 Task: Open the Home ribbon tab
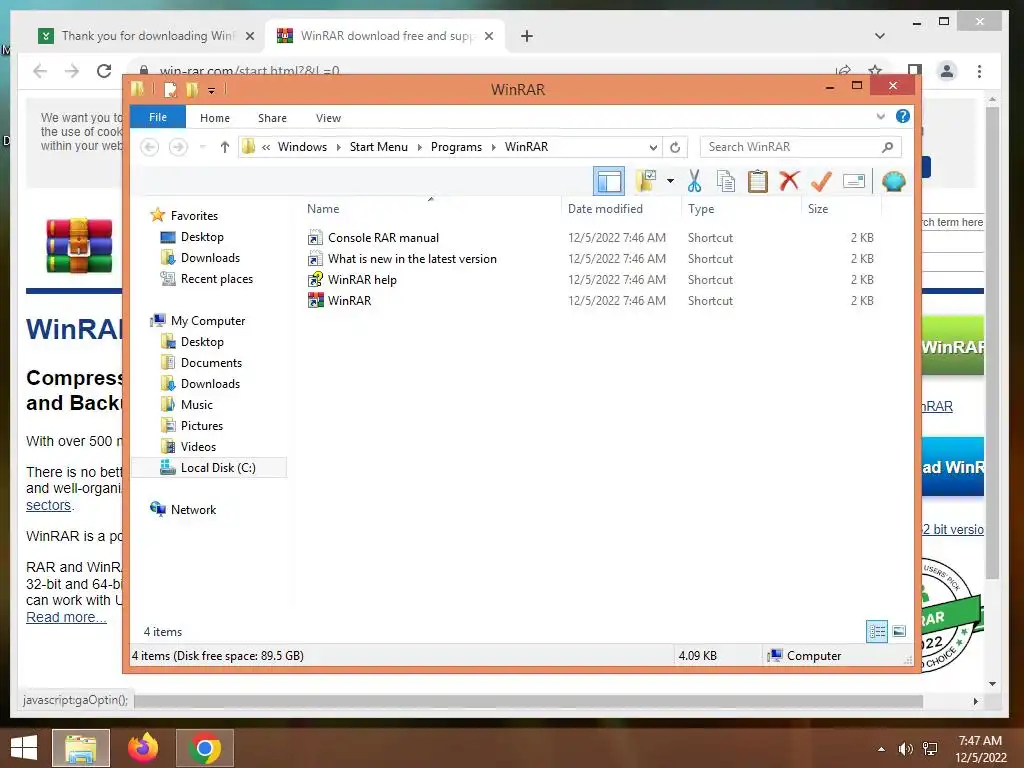click(x=215, y=118)
